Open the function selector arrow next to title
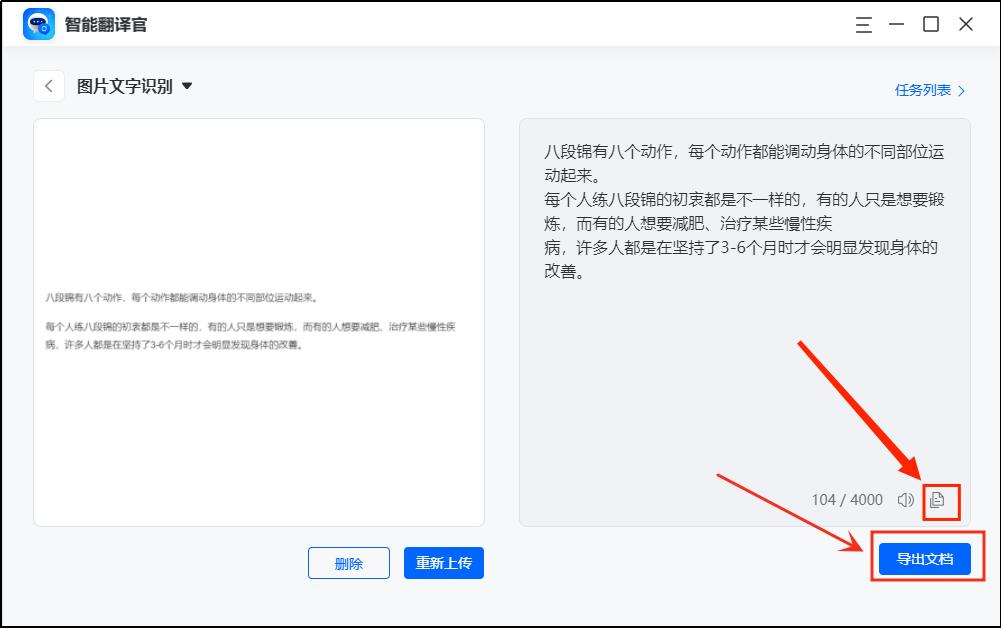 click(185, 86)
